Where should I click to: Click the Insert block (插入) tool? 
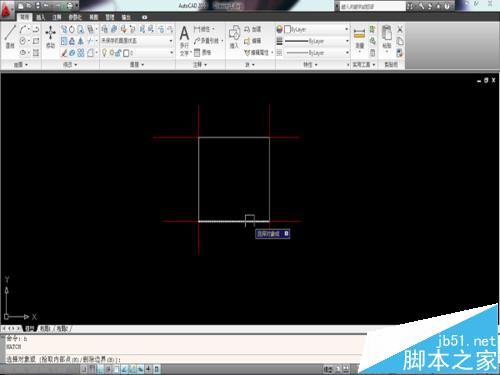pos(234,37)
